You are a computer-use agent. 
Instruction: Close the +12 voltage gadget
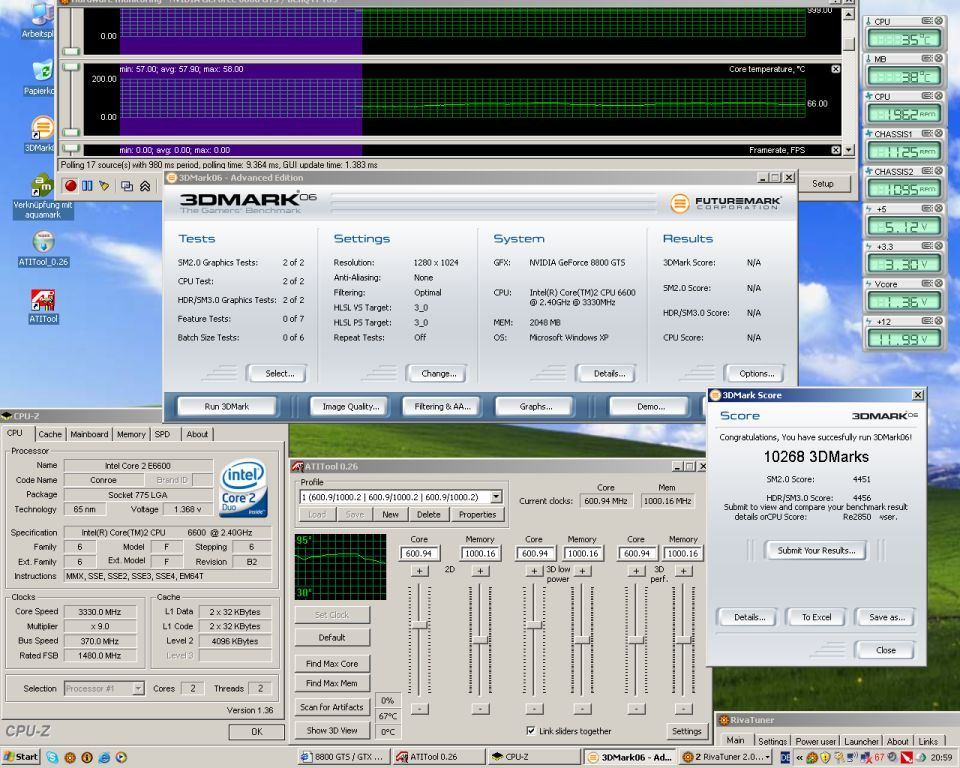(x=939, y=320)
